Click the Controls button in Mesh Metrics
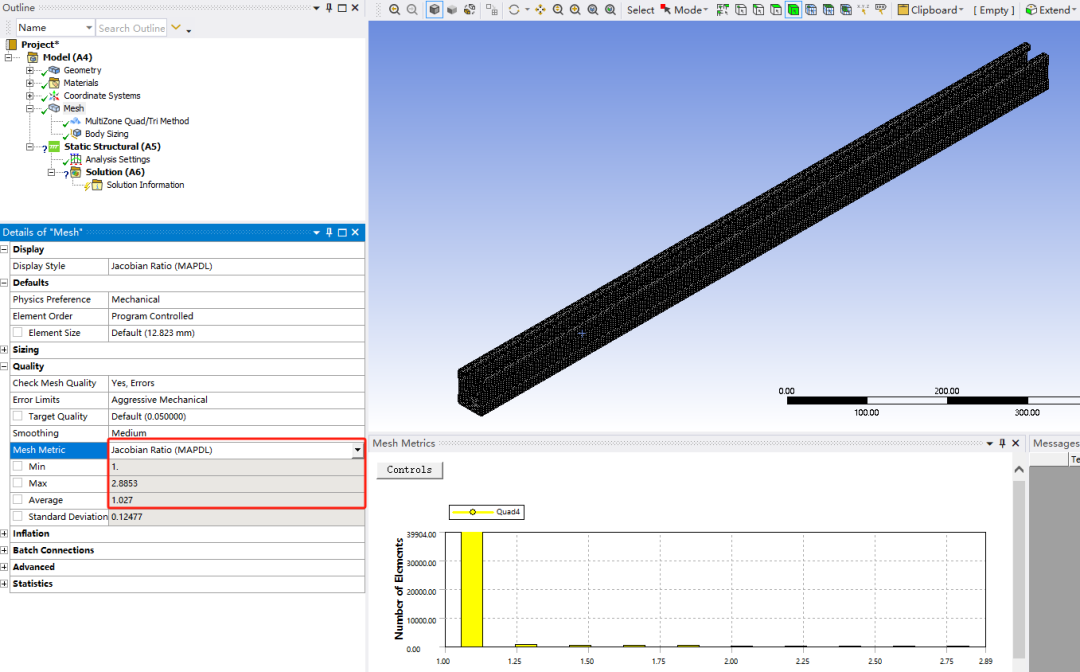1080x672 pixels. [x=409, y=470]
